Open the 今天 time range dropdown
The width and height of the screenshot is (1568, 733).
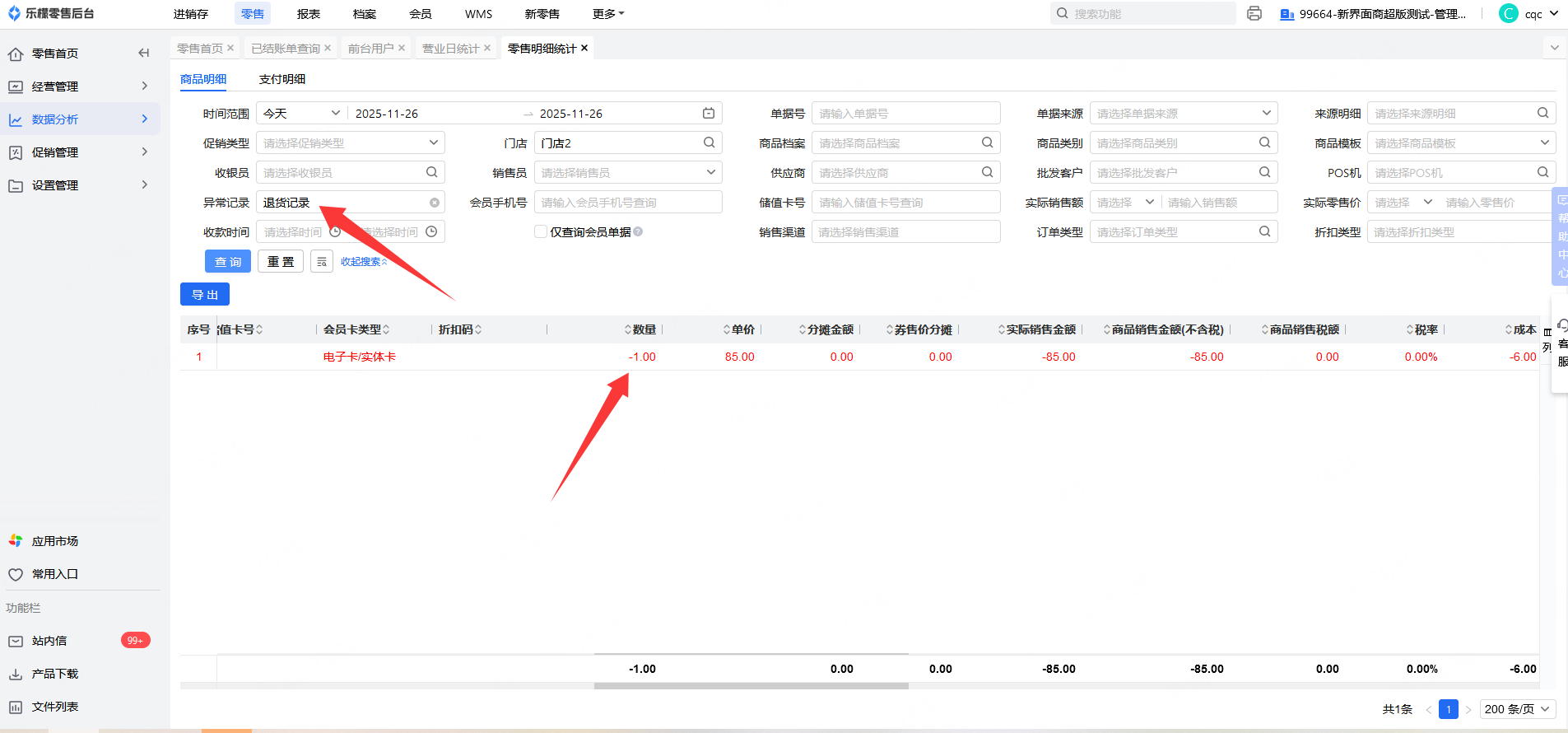tap(301, 113)
